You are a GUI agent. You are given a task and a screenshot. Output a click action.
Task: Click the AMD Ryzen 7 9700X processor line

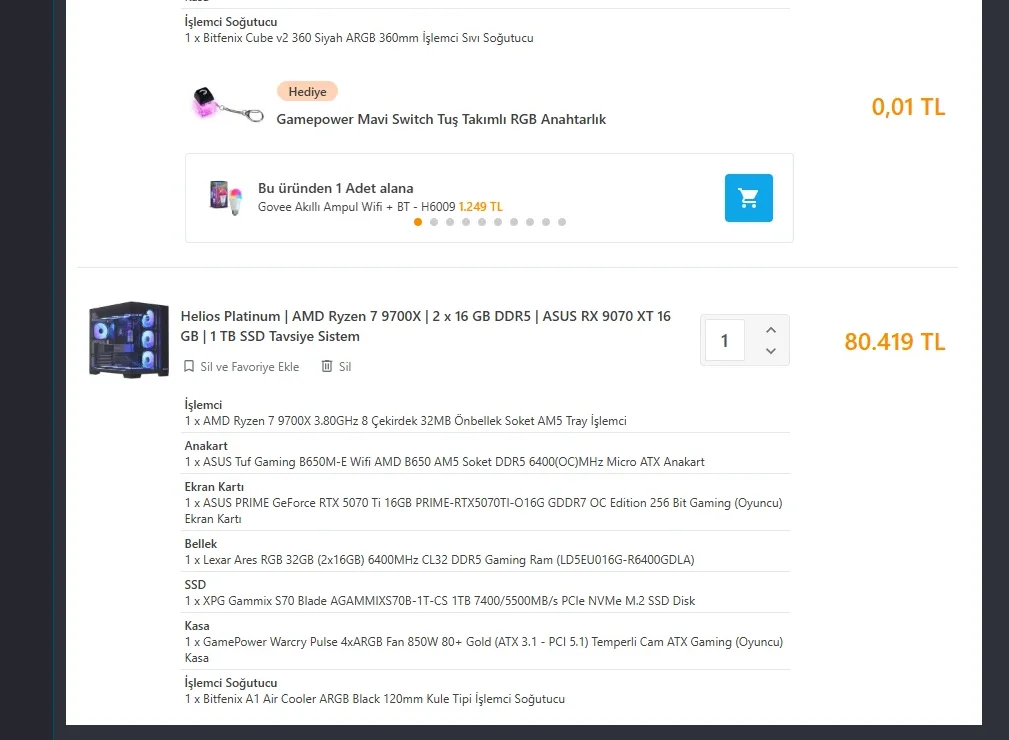point(405,421)
